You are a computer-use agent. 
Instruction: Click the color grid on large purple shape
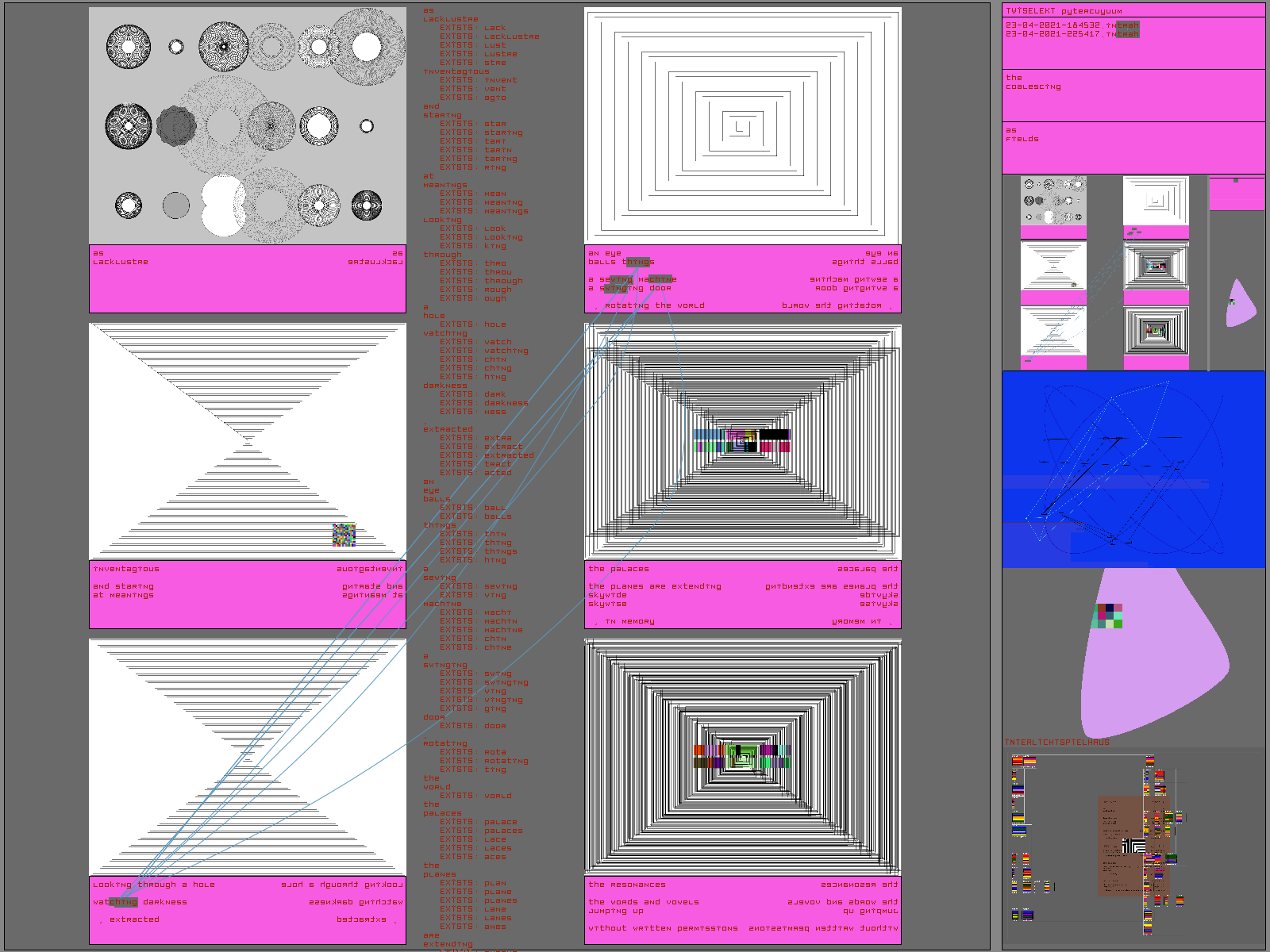(1108, 616)
